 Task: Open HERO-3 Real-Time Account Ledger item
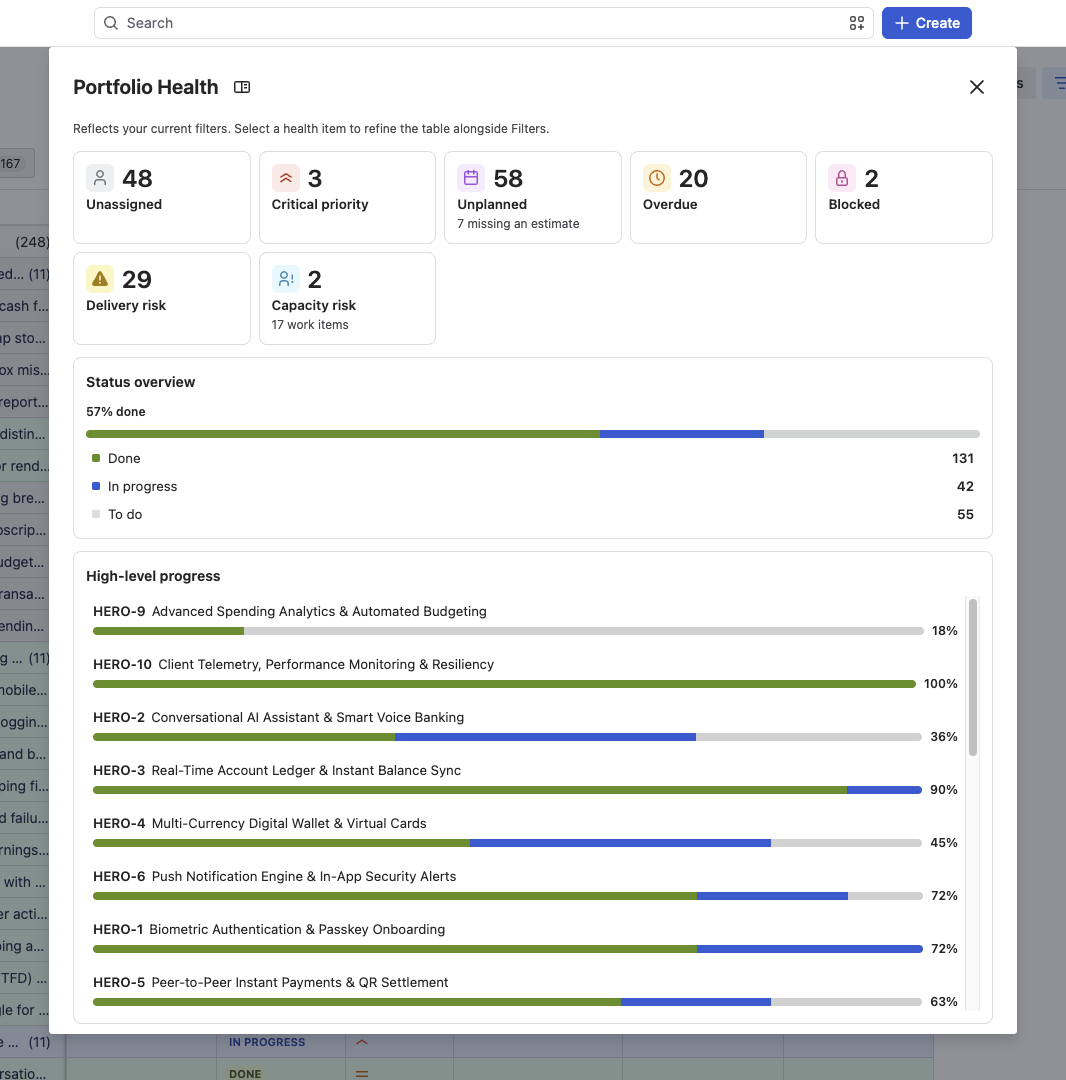point(277,771)
